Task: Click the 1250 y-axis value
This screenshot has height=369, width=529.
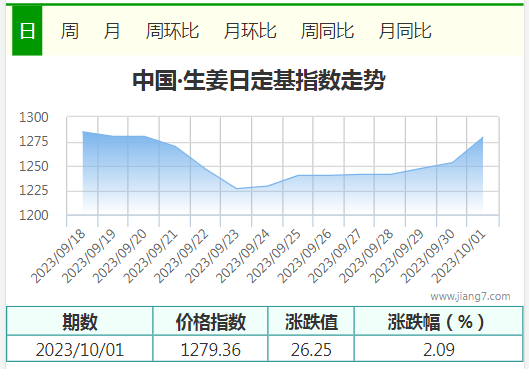Action: [x=34, y=166]
